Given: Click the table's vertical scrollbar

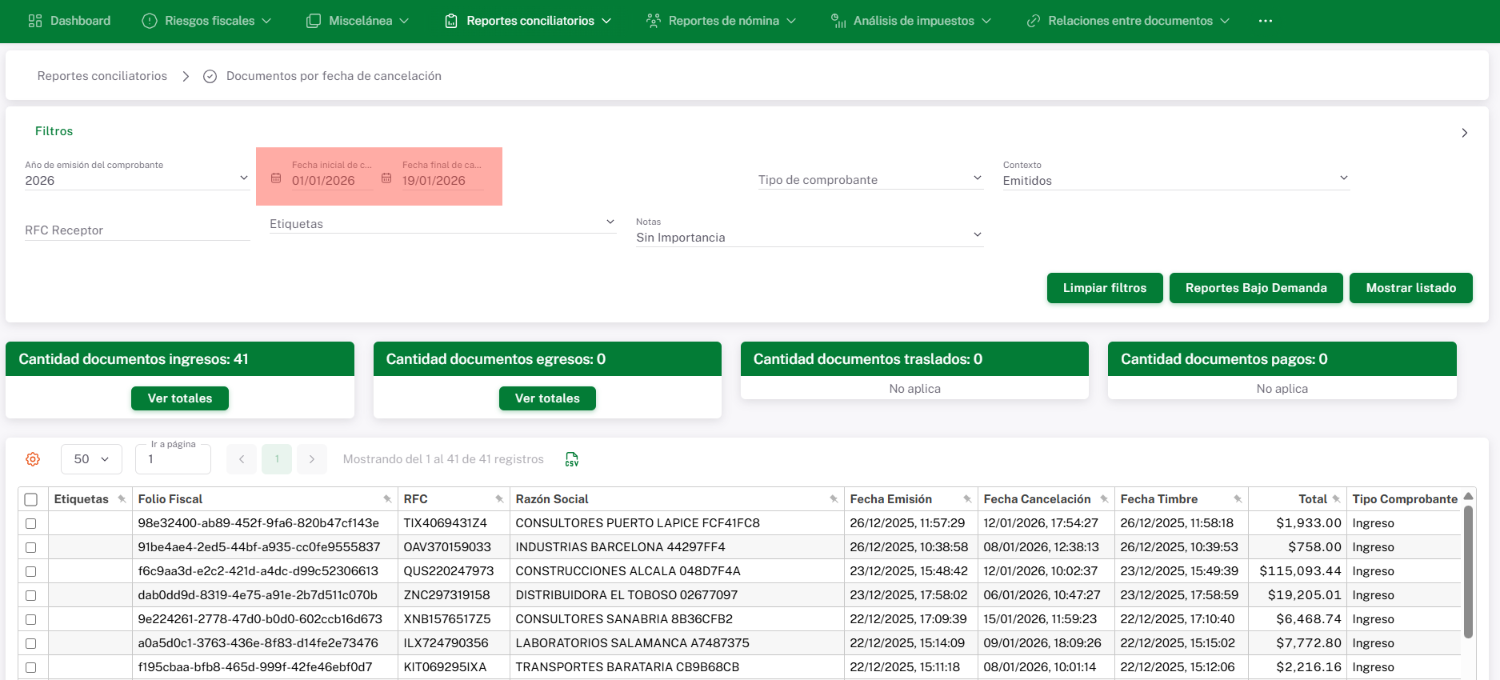Looking at the screenshot, I should (1468, 570).
